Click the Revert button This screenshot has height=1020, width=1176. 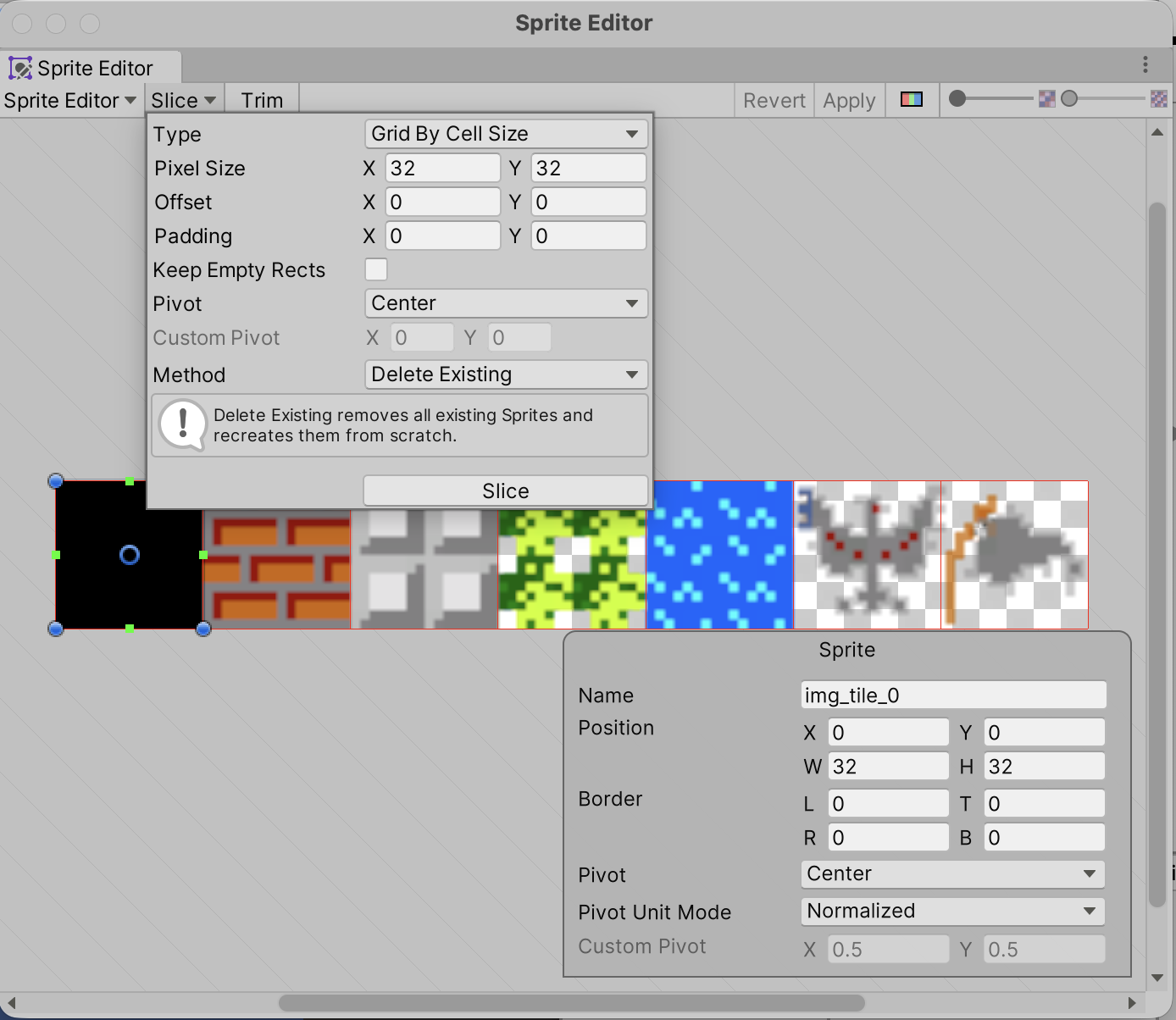[774, 100]
